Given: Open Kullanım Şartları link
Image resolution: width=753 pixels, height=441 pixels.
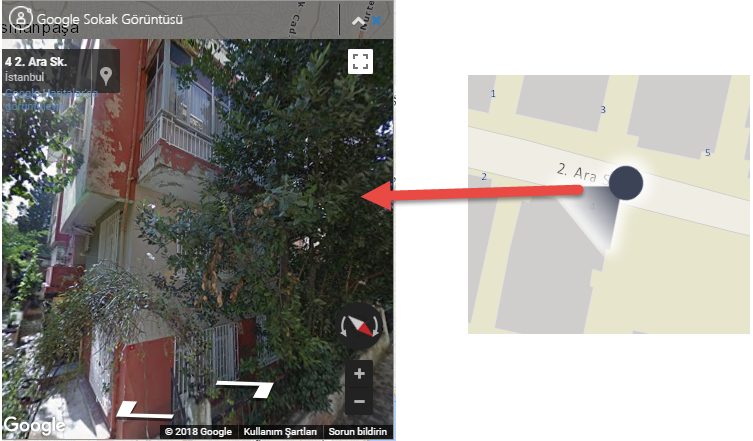Looking at the screenshot, I should [280, 431].
